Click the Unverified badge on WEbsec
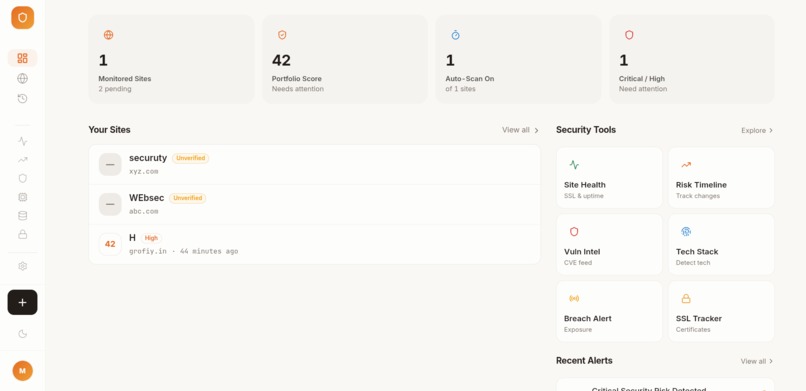 click(x=188, y=198)
